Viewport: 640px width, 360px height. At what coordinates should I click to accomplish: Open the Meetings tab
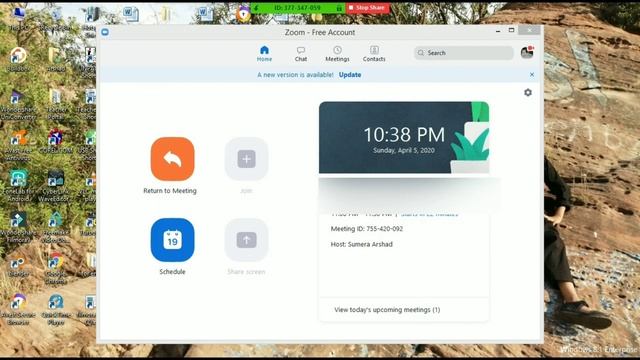pos(337,53)
